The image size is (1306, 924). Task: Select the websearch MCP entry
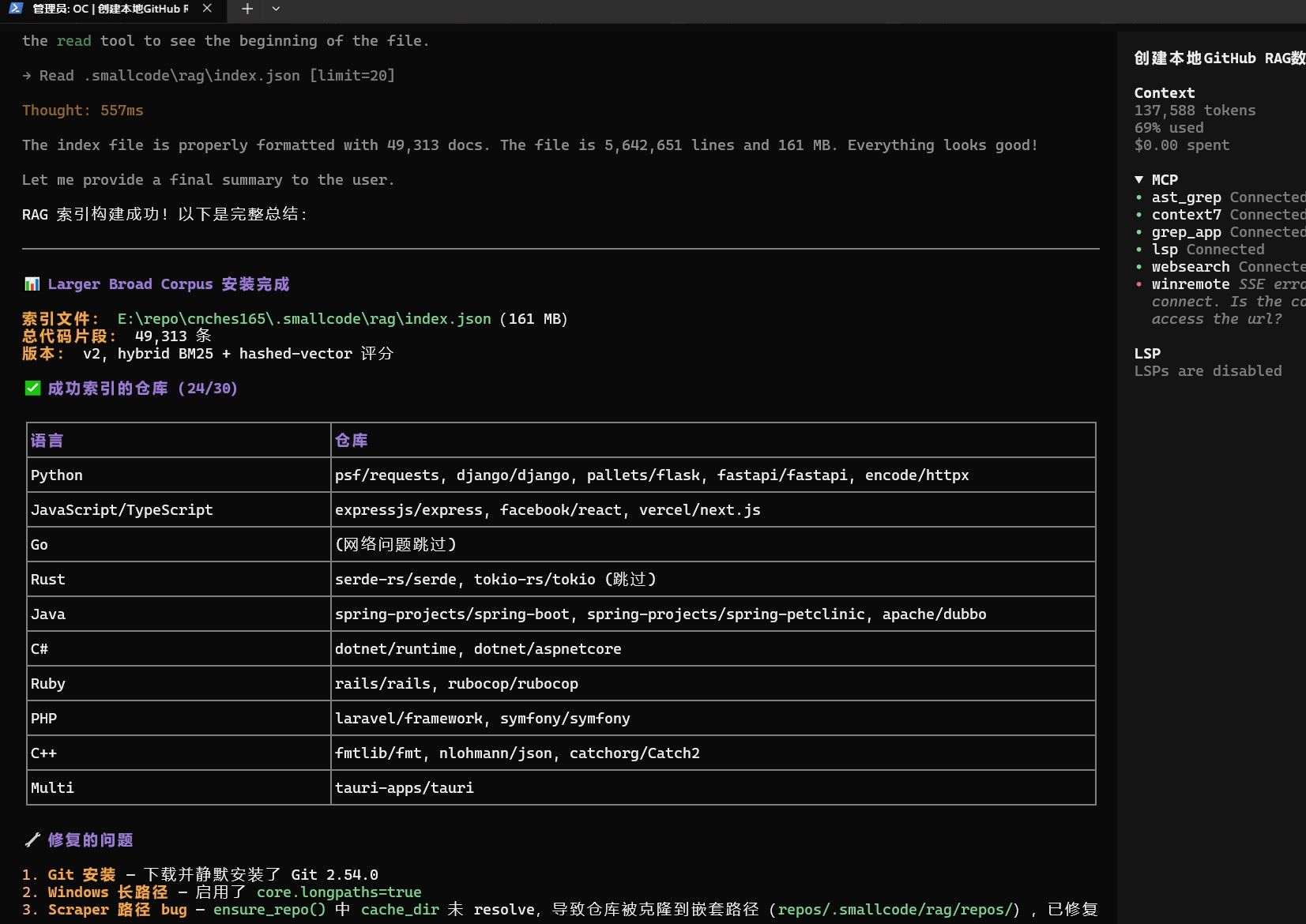click(x=1191, y=267)
